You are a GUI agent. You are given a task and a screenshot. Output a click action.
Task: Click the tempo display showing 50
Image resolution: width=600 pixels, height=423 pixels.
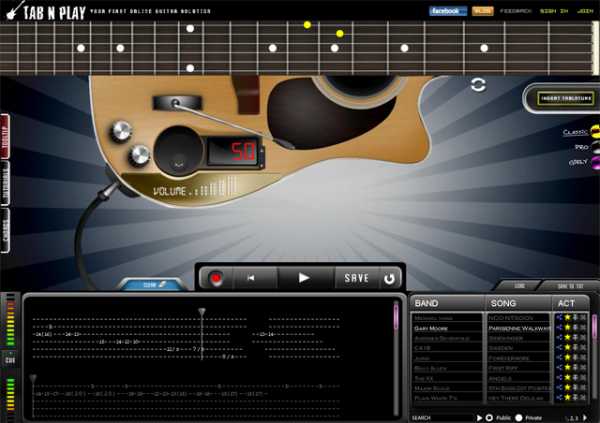point(234,151)
